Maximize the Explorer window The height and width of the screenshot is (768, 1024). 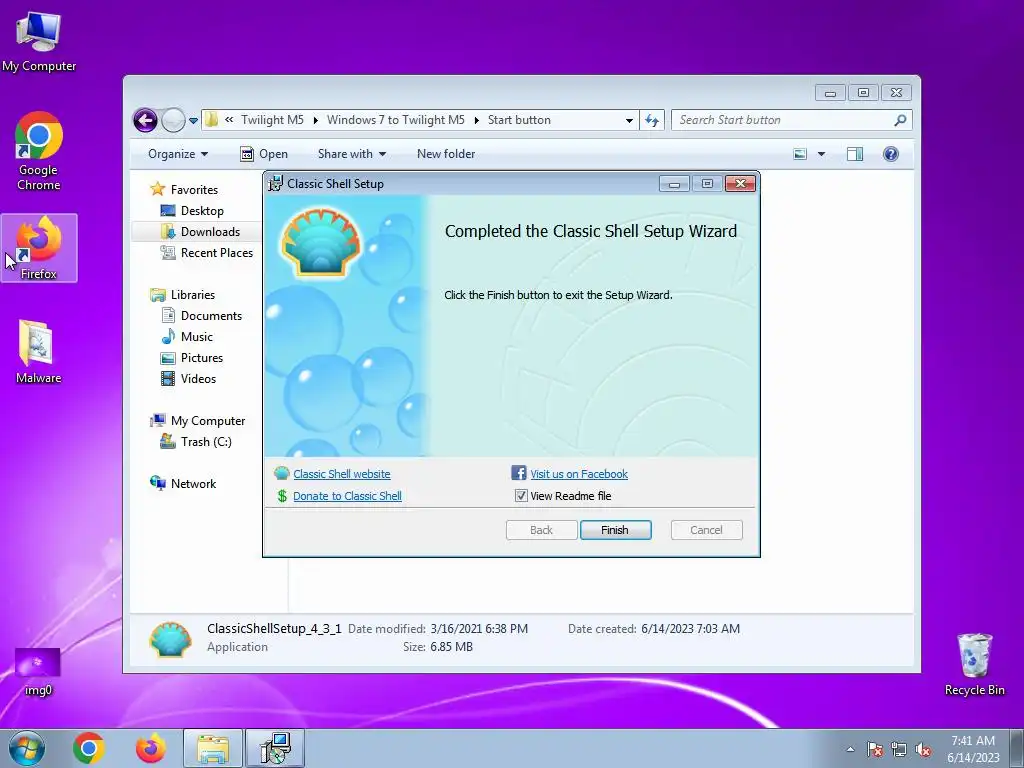tap(863, 93)
